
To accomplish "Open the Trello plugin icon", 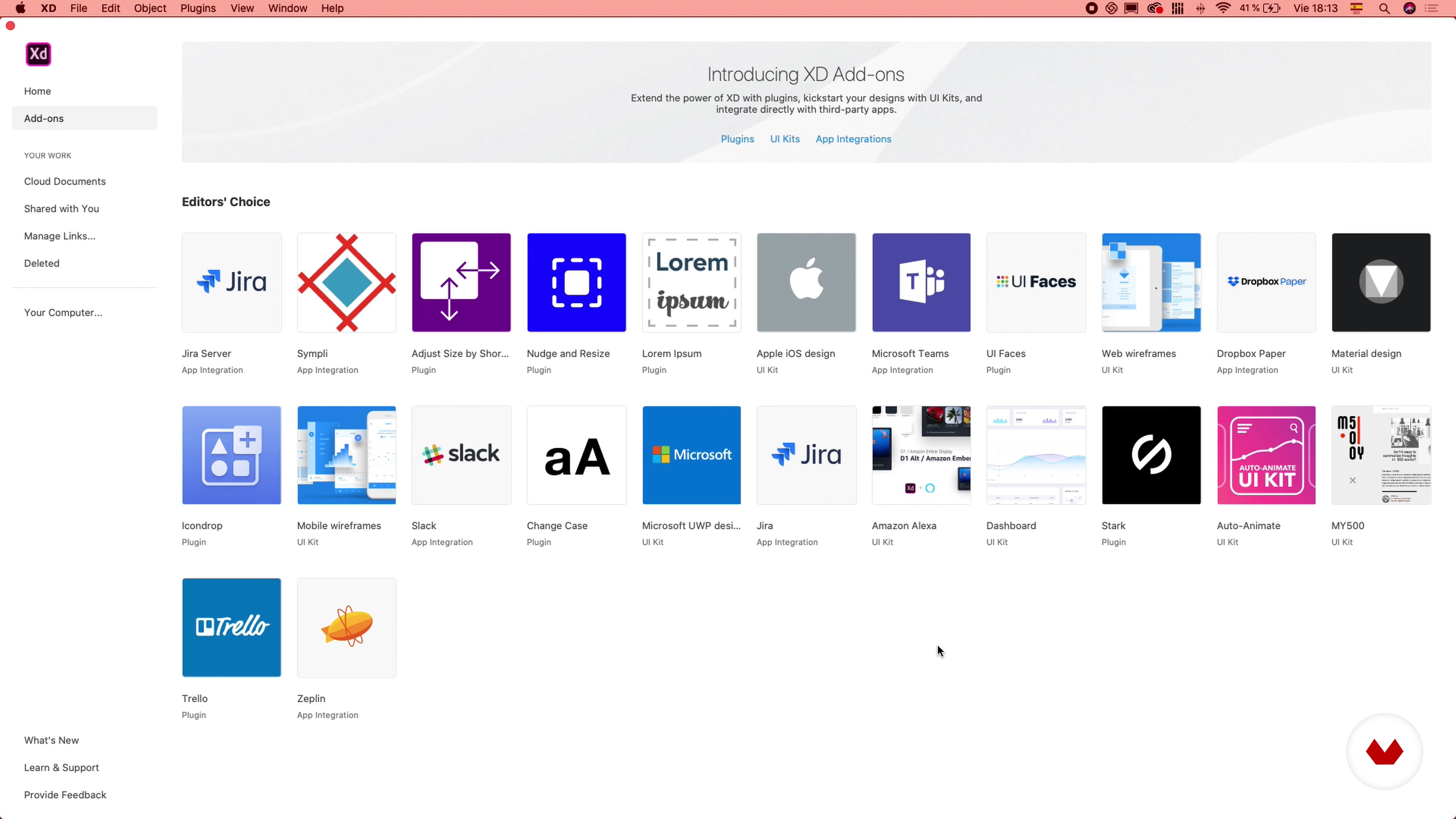I will 231,628.
